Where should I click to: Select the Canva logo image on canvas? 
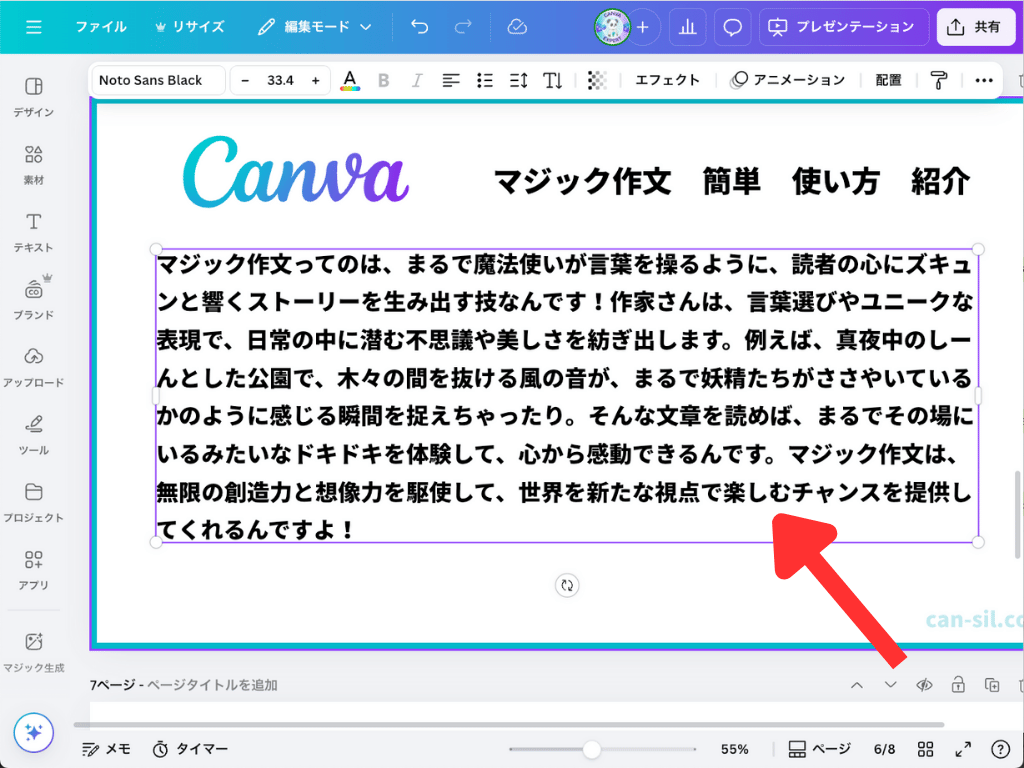(x=296, y=172)
